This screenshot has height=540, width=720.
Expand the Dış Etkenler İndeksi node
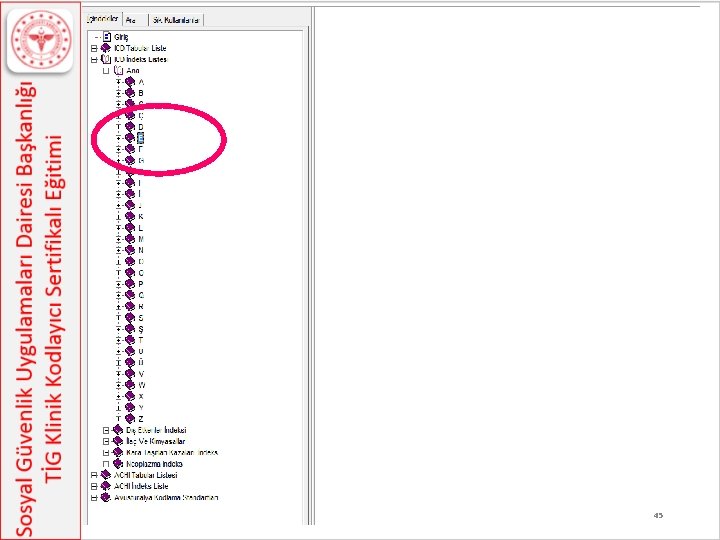tap(106, 430)
